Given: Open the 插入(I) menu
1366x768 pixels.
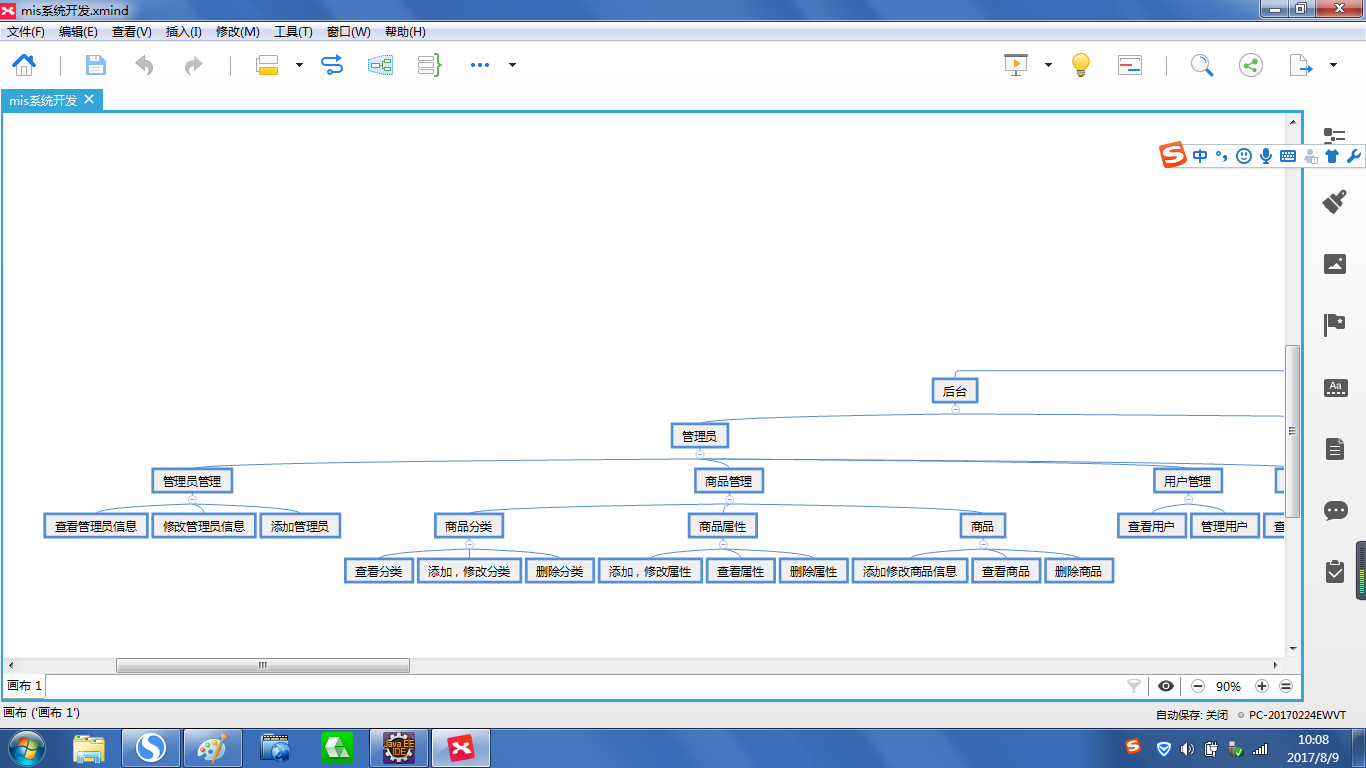Looking at the screenshot, I should pyautogui.click(x=183, y=32).
